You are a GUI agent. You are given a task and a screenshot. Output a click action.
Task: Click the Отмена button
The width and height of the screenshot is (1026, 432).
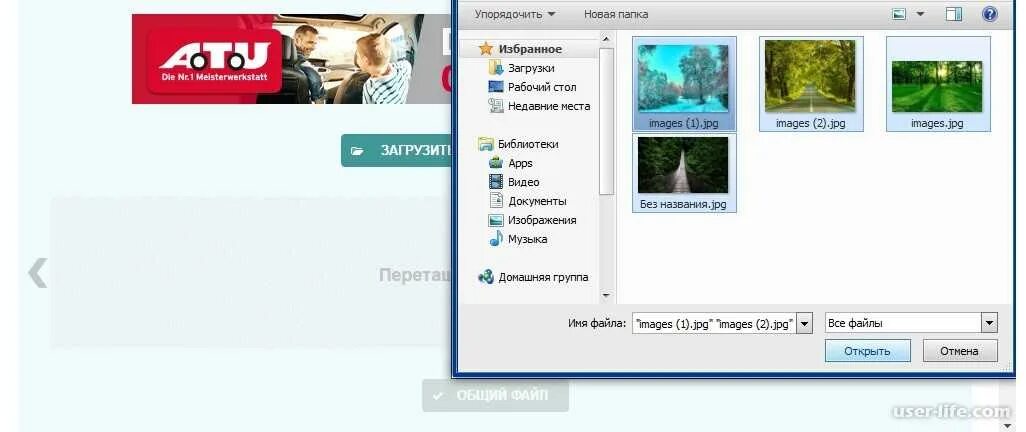(959, 351)
